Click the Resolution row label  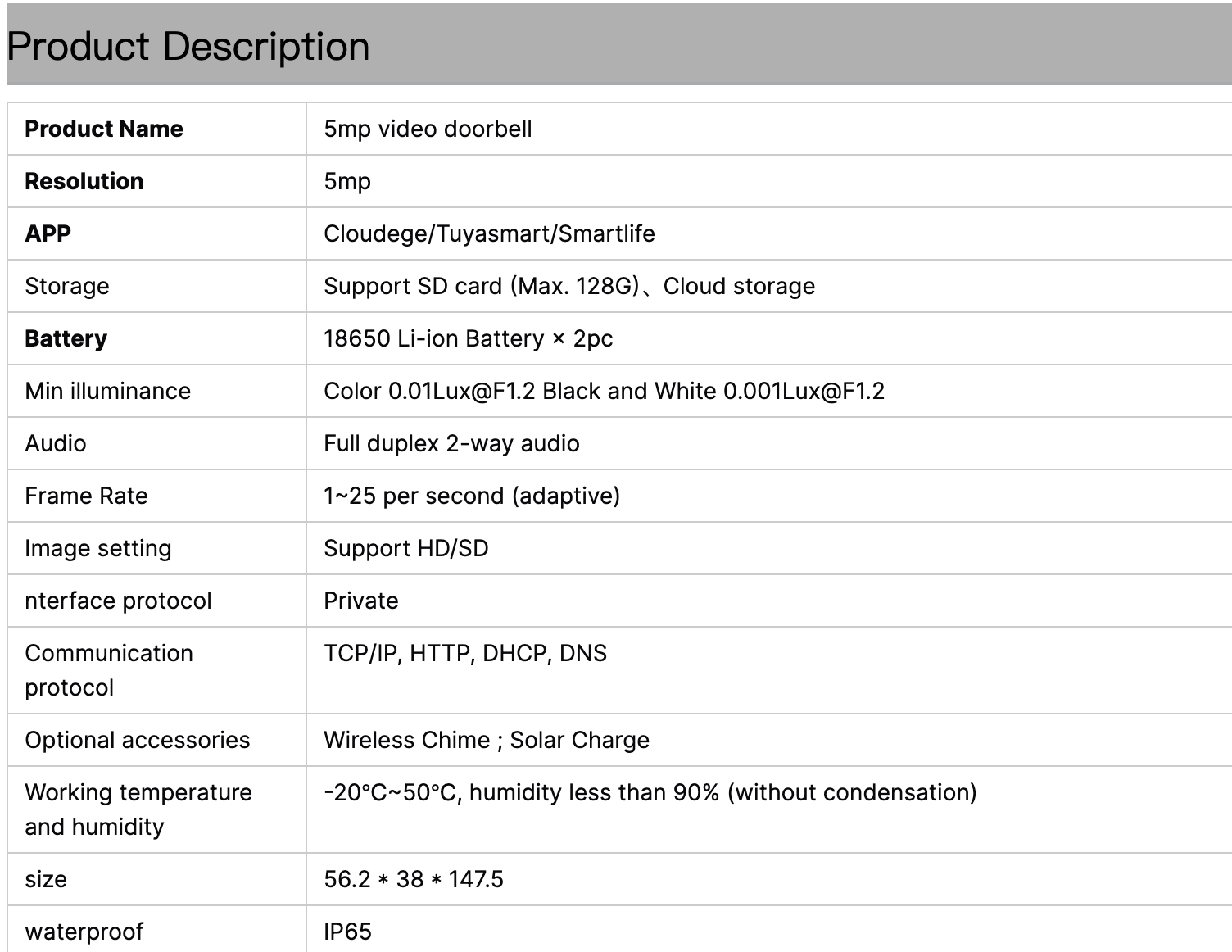point(84,181)
